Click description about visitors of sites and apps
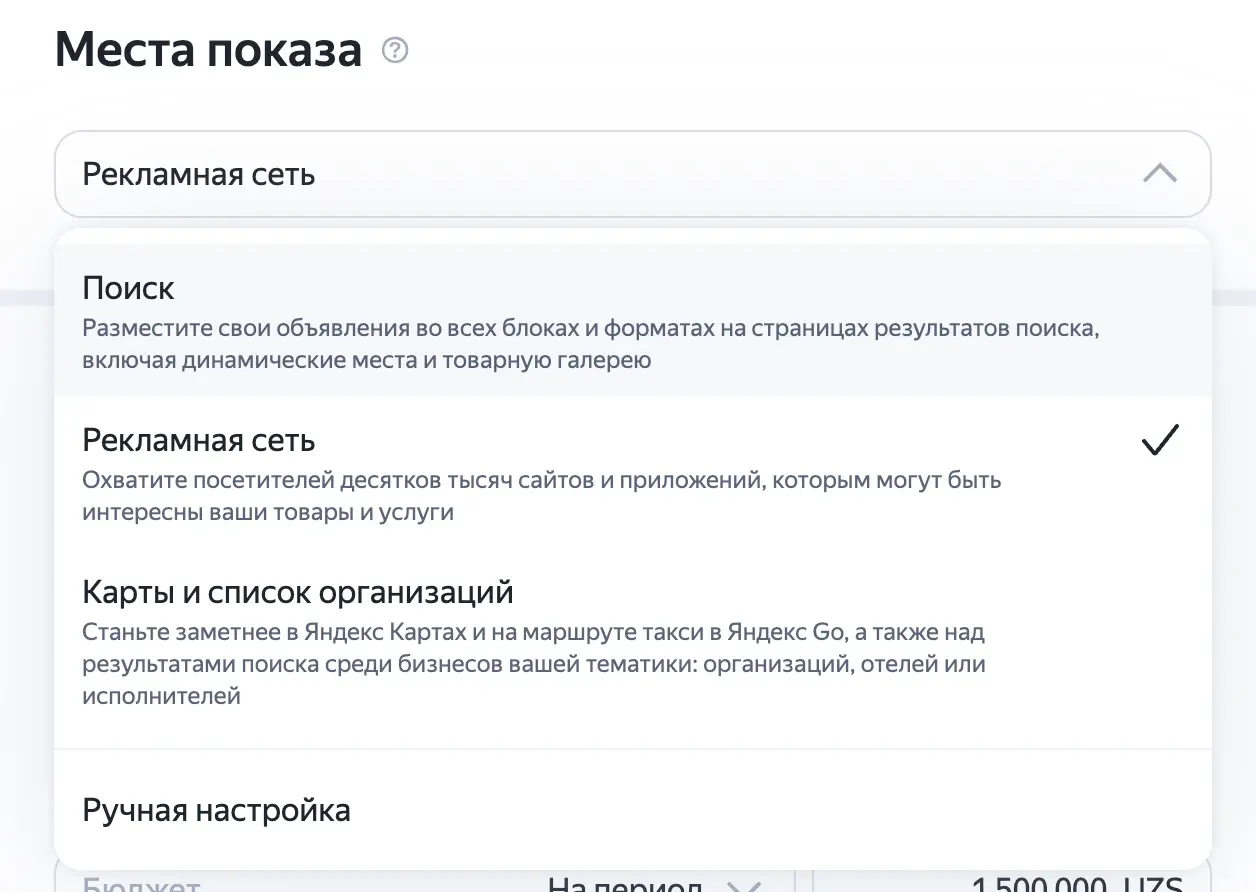The height and width of the screenshot is (892, 1256). point(542,496)
